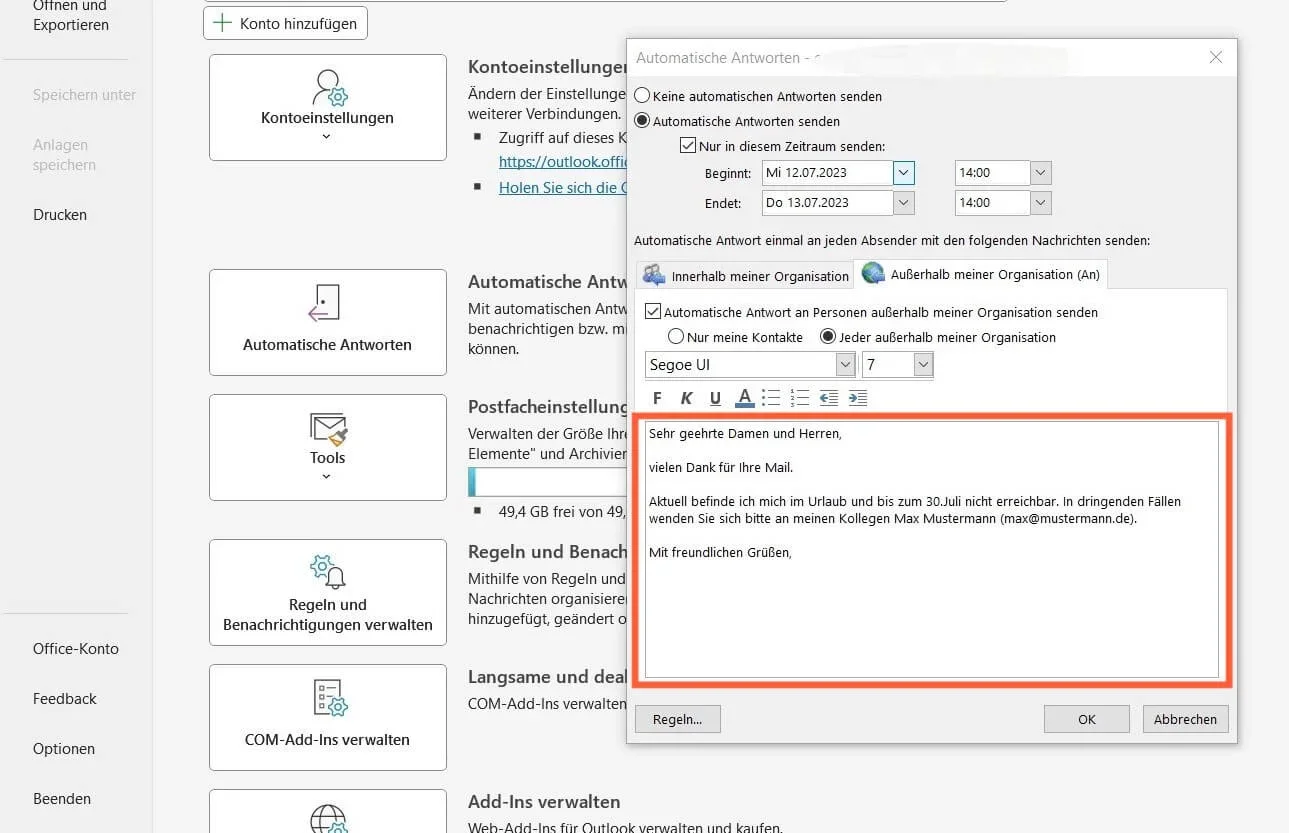Open the Segoe UI font dropdown
Viewport: 1289px width, 833px height.
845,365
